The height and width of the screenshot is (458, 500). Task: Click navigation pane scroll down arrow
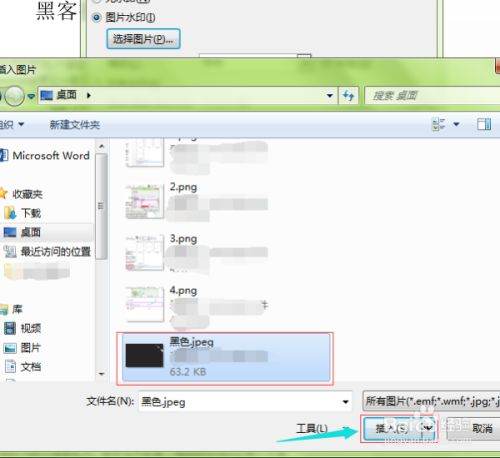(x=102, y=374)
